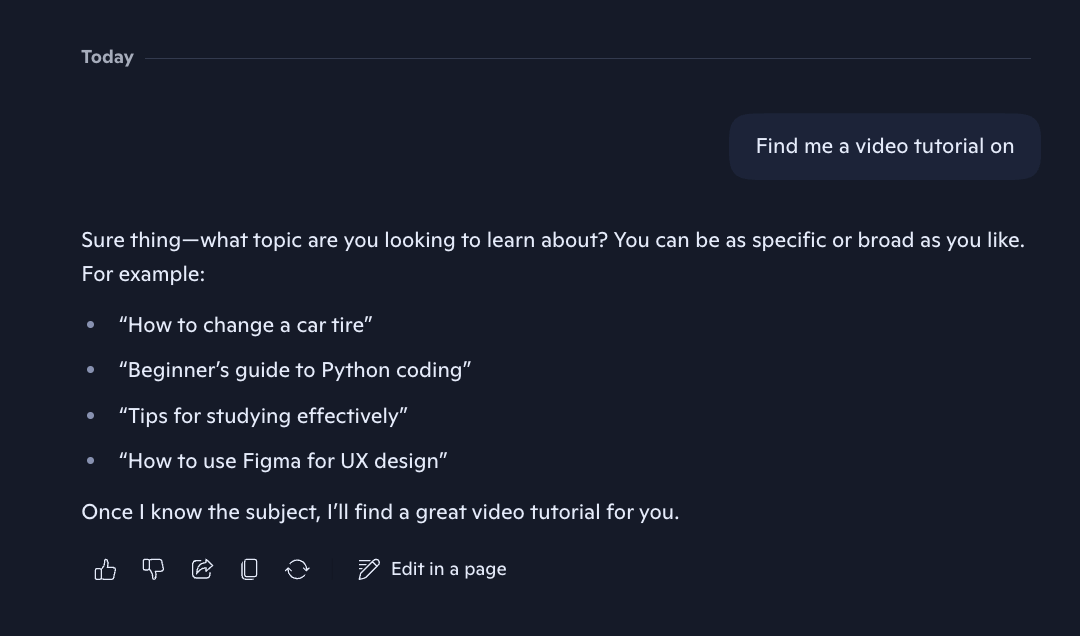Viewport: 1080px width, 636px height.
Task: Click the thumbs down dislike icon
Action: click(153, 569)
